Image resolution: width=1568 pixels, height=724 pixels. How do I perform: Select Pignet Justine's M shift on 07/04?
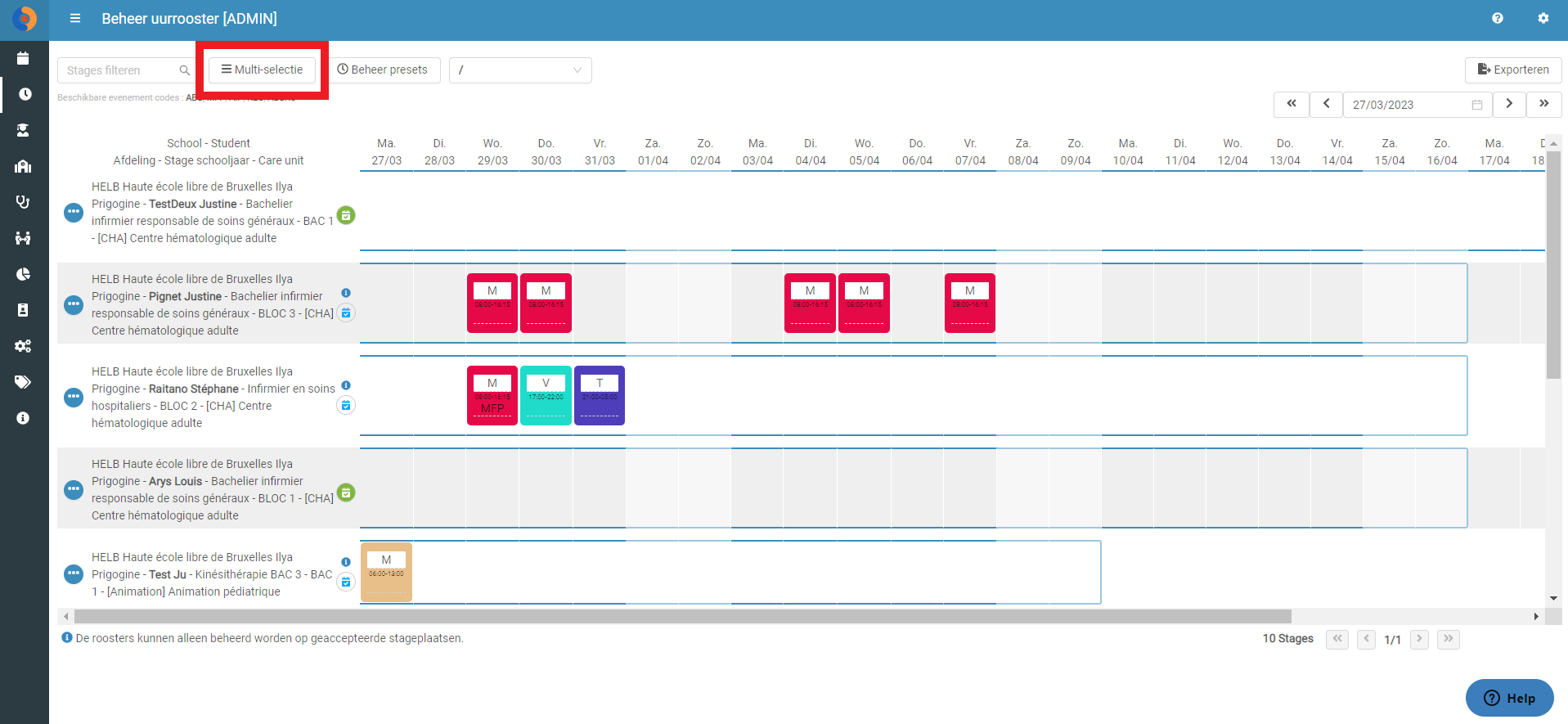coord(970,303)
